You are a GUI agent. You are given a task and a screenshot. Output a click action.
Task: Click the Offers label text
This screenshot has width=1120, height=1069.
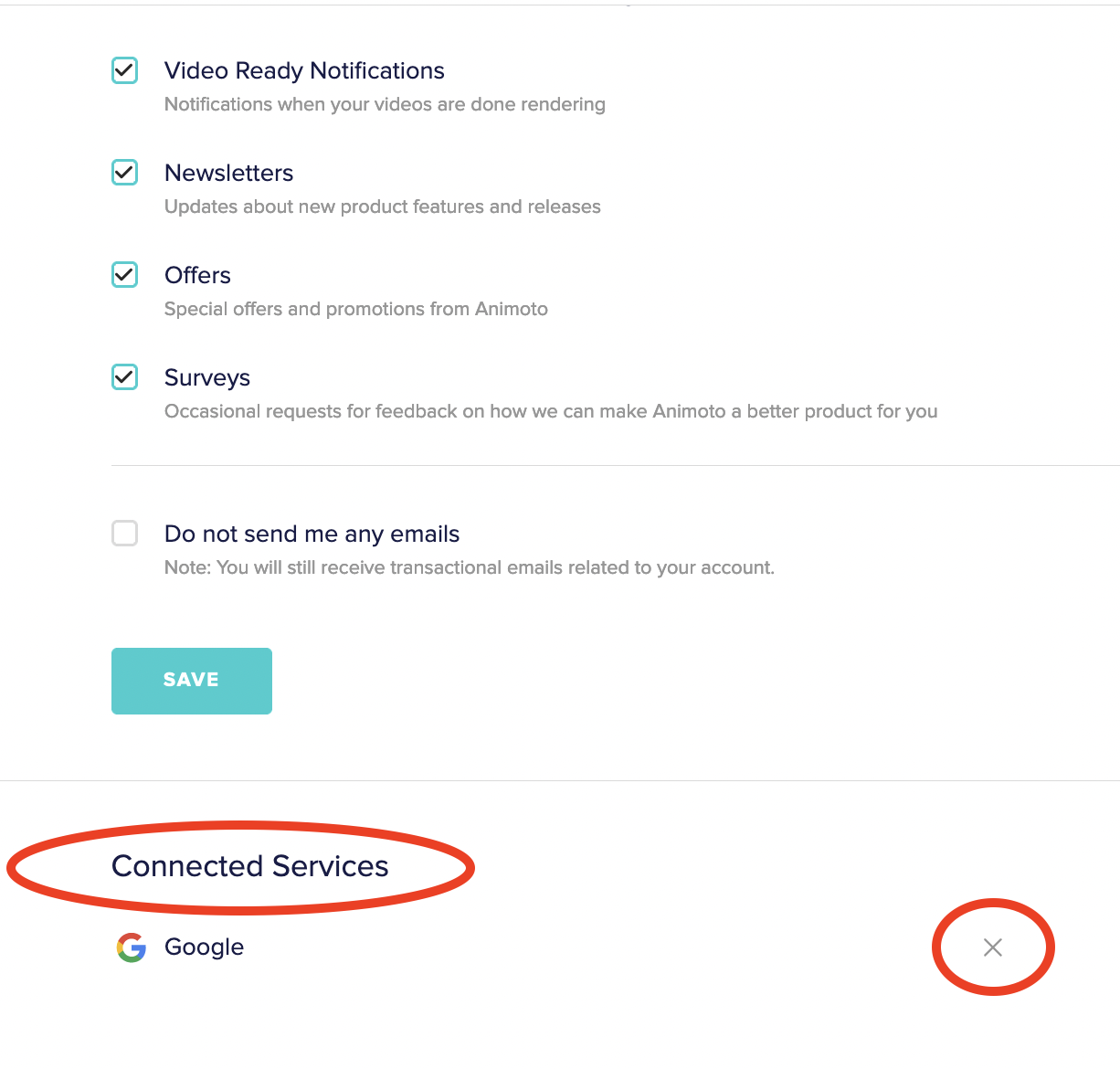tap(197, 275)
